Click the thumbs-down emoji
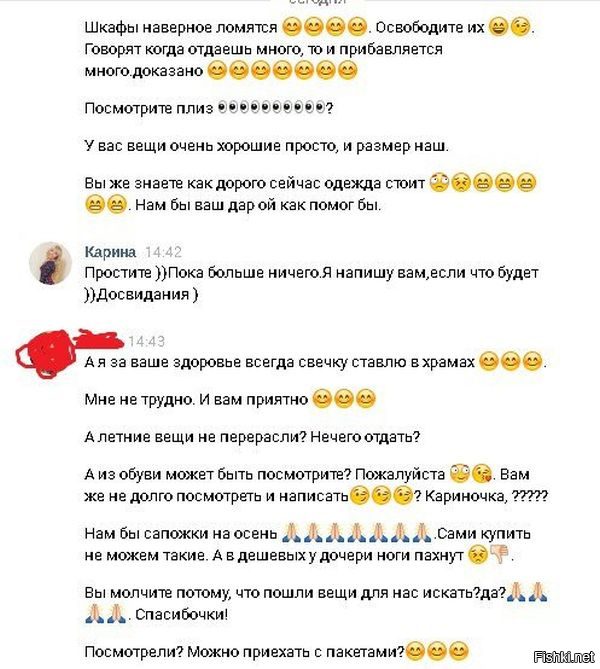Screen dimensions: 600x669 click(500, 554)
